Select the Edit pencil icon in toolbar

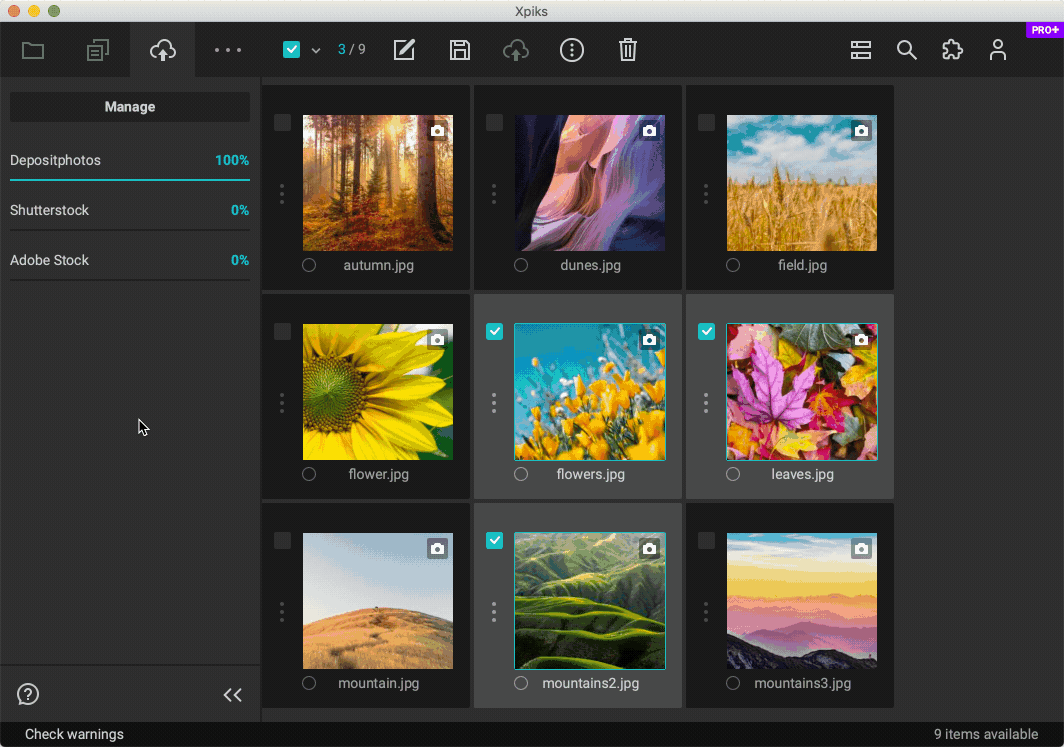click(x=404, y=50)
